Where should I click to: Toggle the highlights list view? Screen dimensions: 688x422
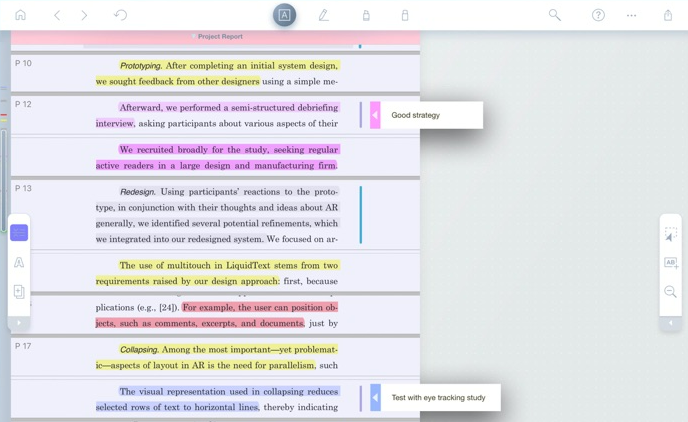point(19,232)
